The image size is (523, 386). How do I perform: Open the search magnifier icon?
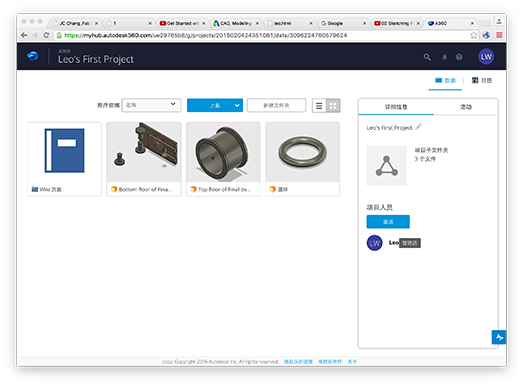tap(427, 57)
